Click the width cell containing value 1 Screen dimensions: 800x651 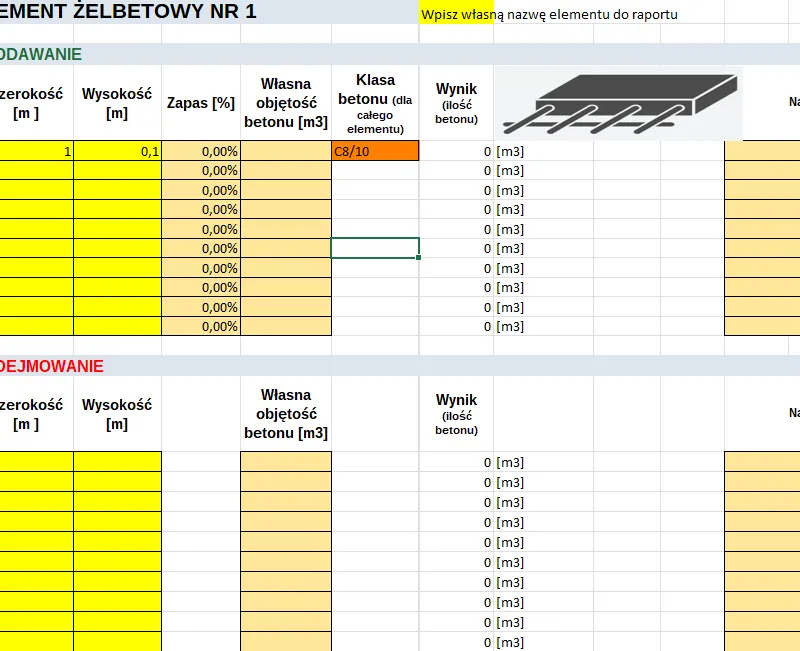click(x=36, y=151)
